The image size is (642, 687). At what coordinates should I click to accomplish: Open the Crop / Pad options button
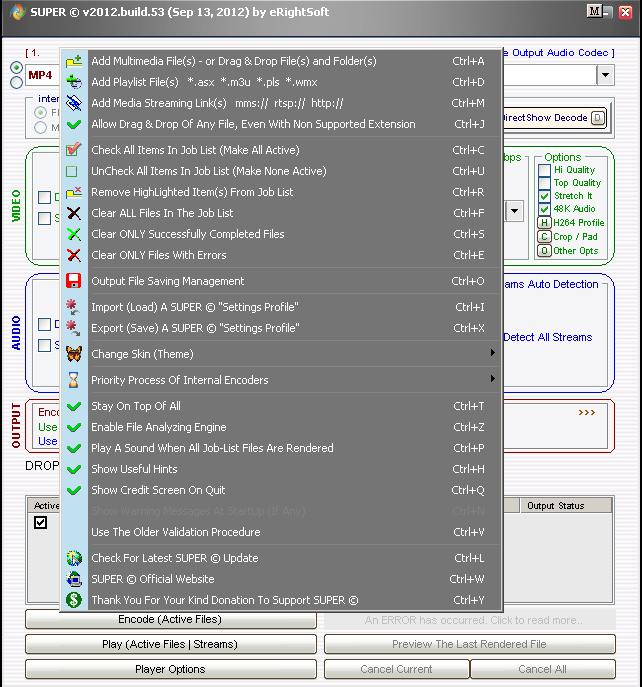[x=544, y=237]
